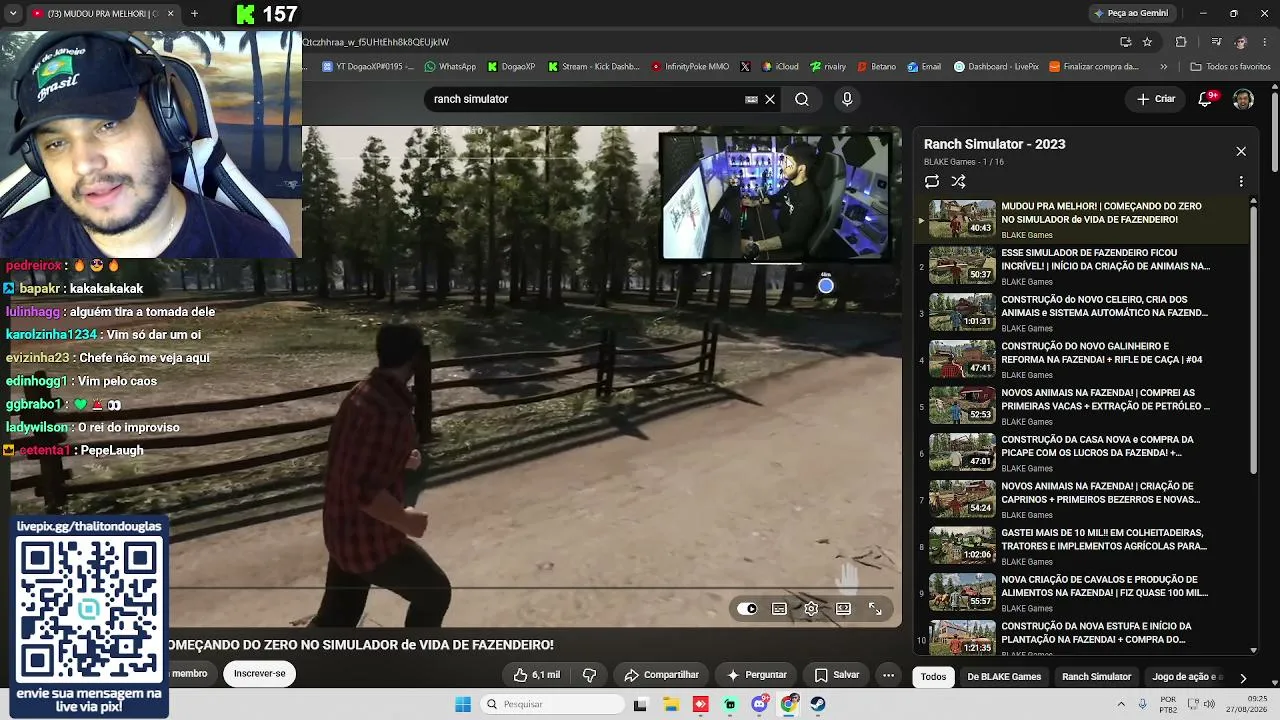Like the video with 6,1 mil likes
The height and width of the screenshot is (720, 1280).
pyautogui.click(x=537, y=675)
